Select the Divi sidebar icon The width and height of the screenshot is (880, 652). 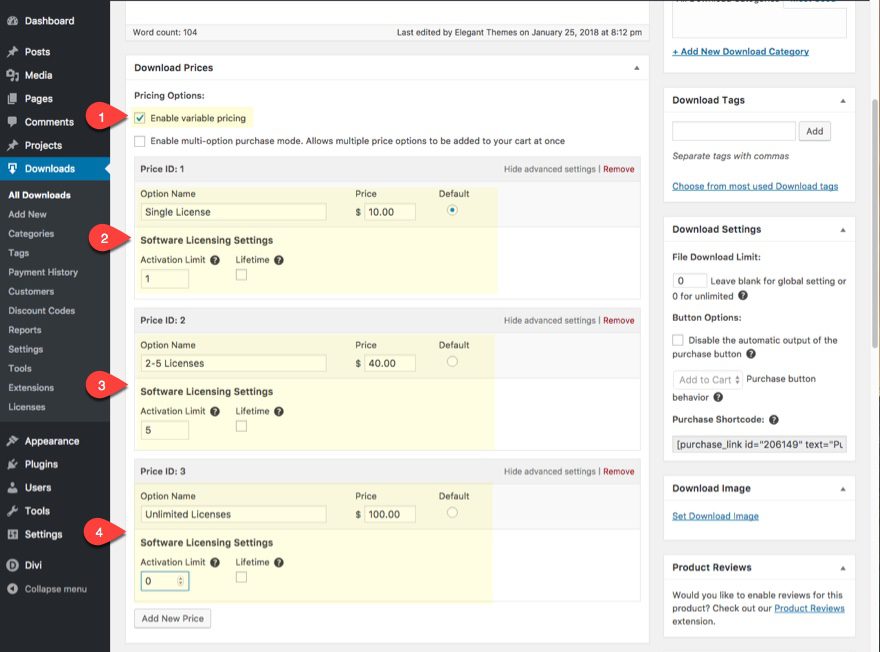(14, 564)
